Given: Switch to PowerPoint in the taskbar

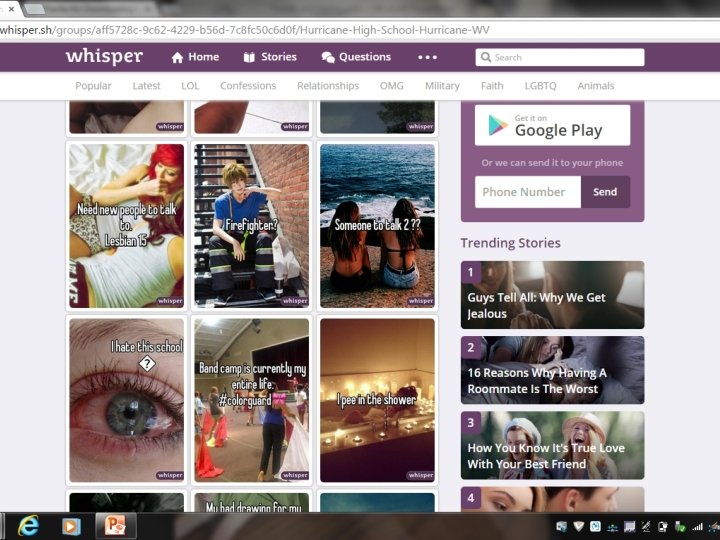Looking at the screenshot, I should [115, 526].
